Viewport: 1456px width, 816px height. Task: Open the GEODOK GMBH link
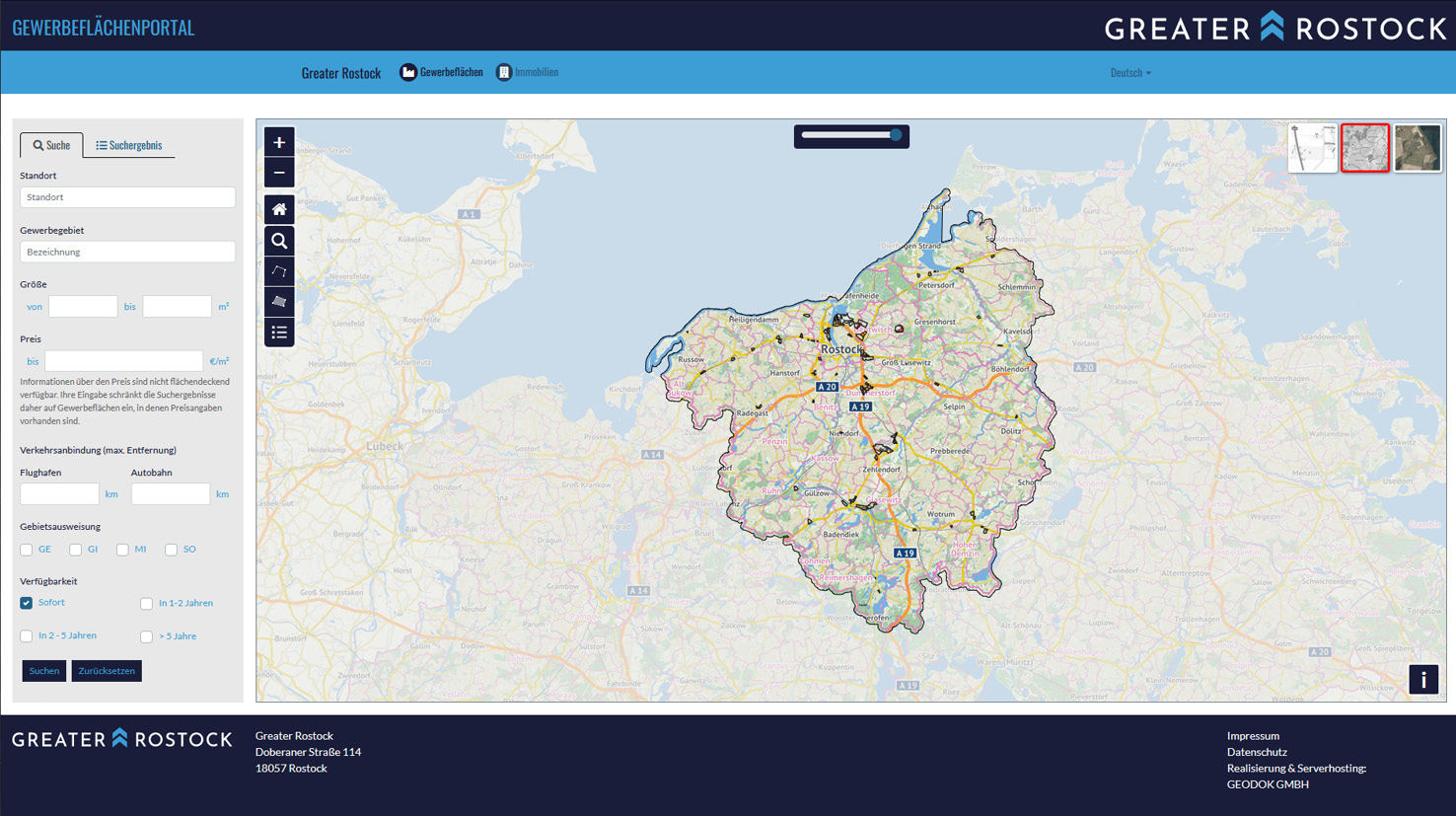pyautogui.click(x=1268, y=784)
